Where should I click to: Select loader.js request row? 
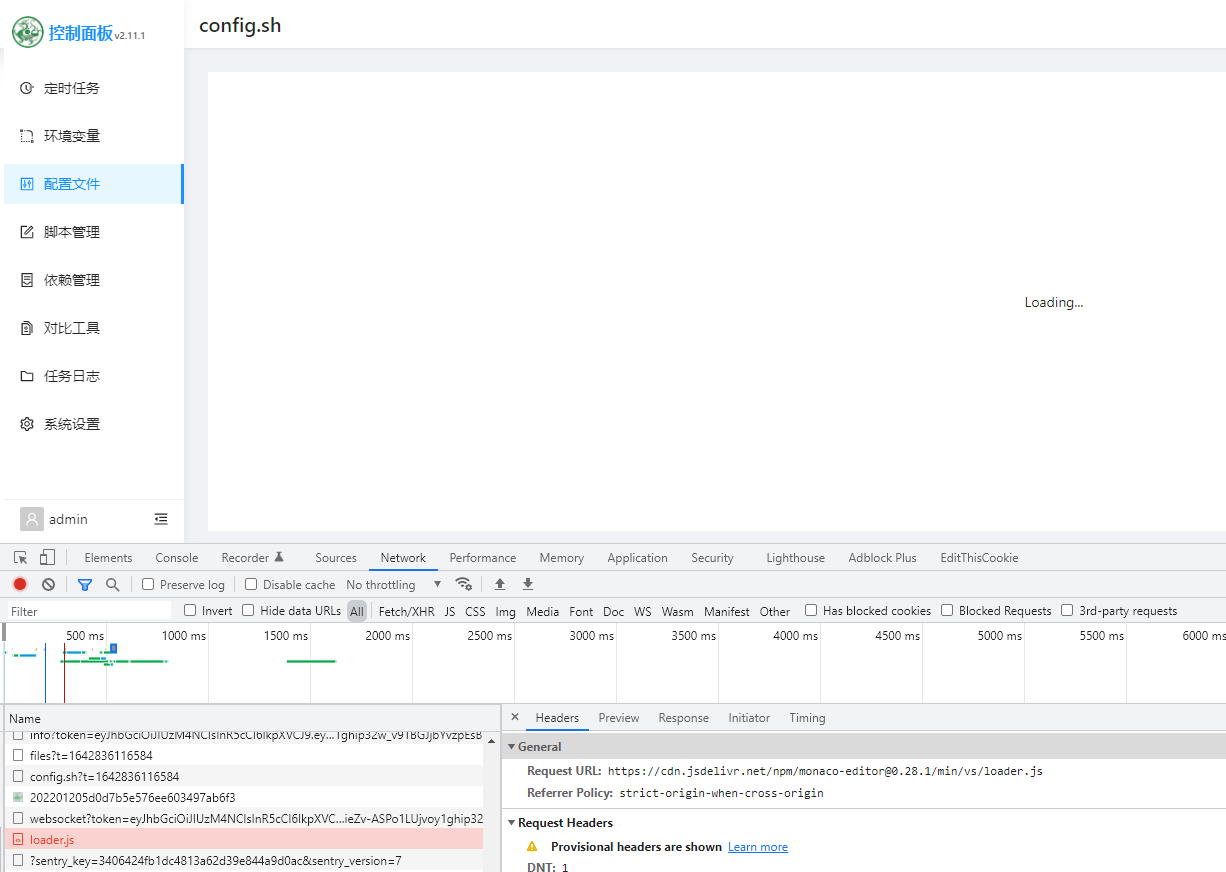pos(244,839)
